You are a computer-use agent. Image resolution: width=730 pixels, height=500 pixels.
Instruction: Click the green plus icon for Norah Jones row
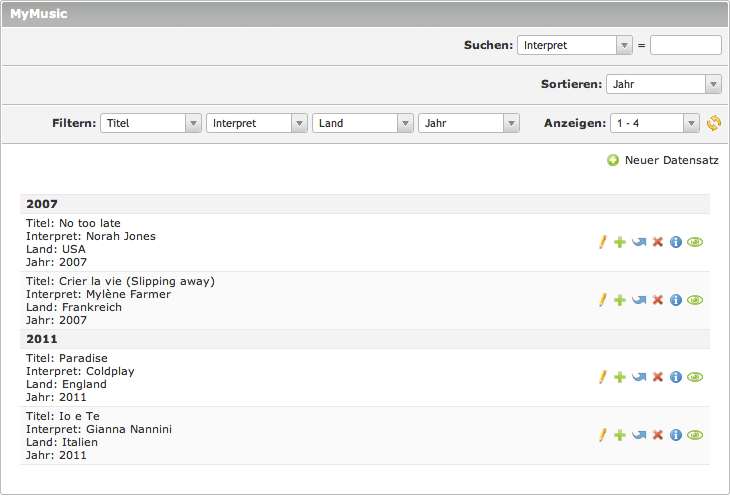(x=620, y=242)
